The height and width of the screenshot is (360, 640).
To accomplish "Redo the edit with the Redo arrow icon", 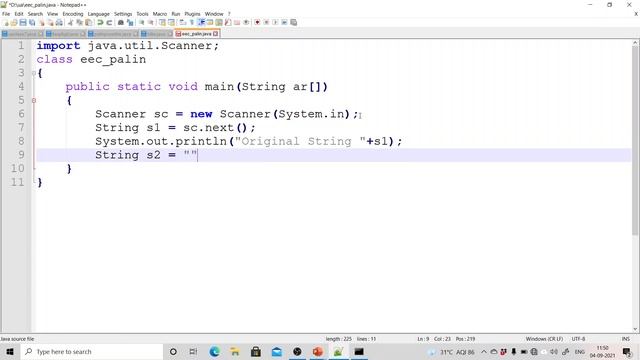I will click(x=109, y=22).
